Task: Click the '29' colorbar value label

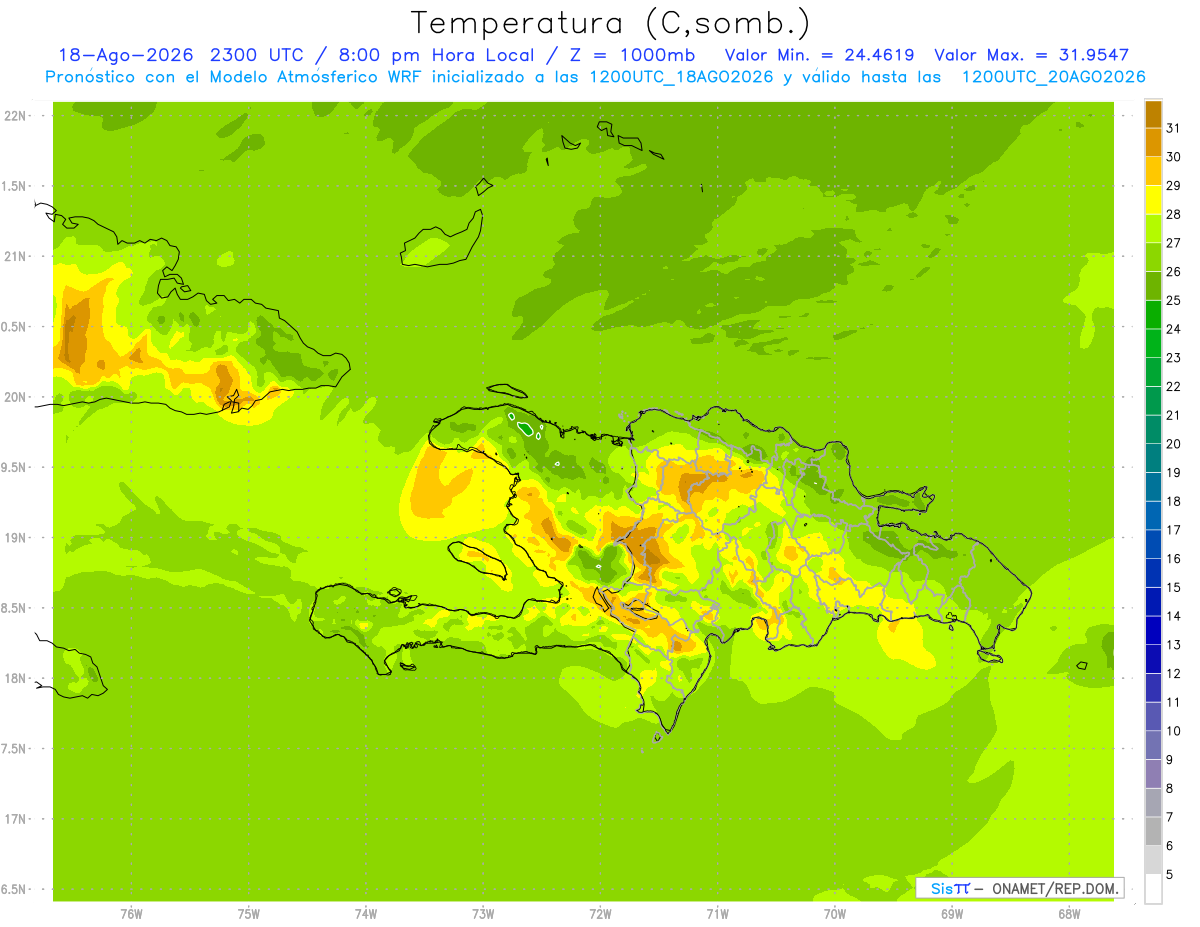Action: (x=1174, y=185)
